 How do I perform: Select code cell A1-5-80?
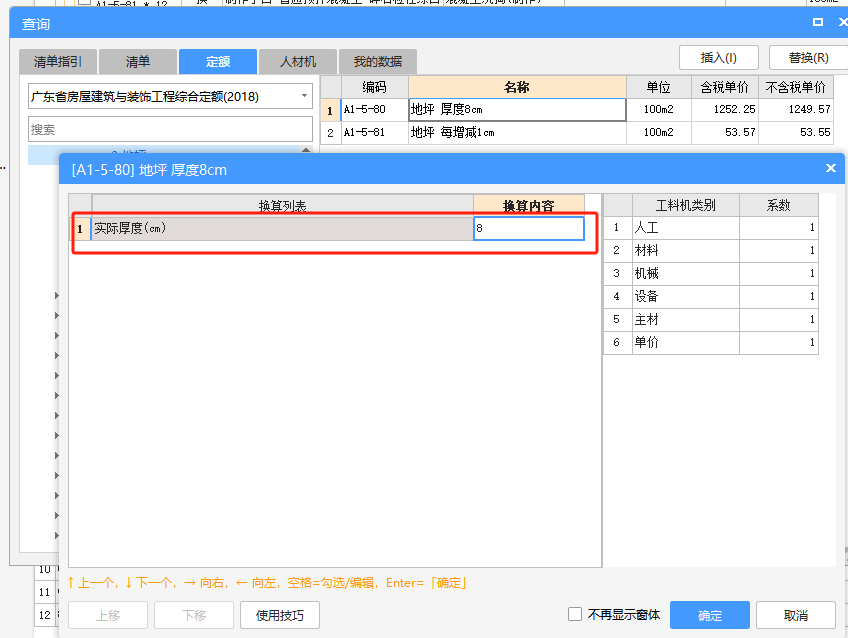374,110
